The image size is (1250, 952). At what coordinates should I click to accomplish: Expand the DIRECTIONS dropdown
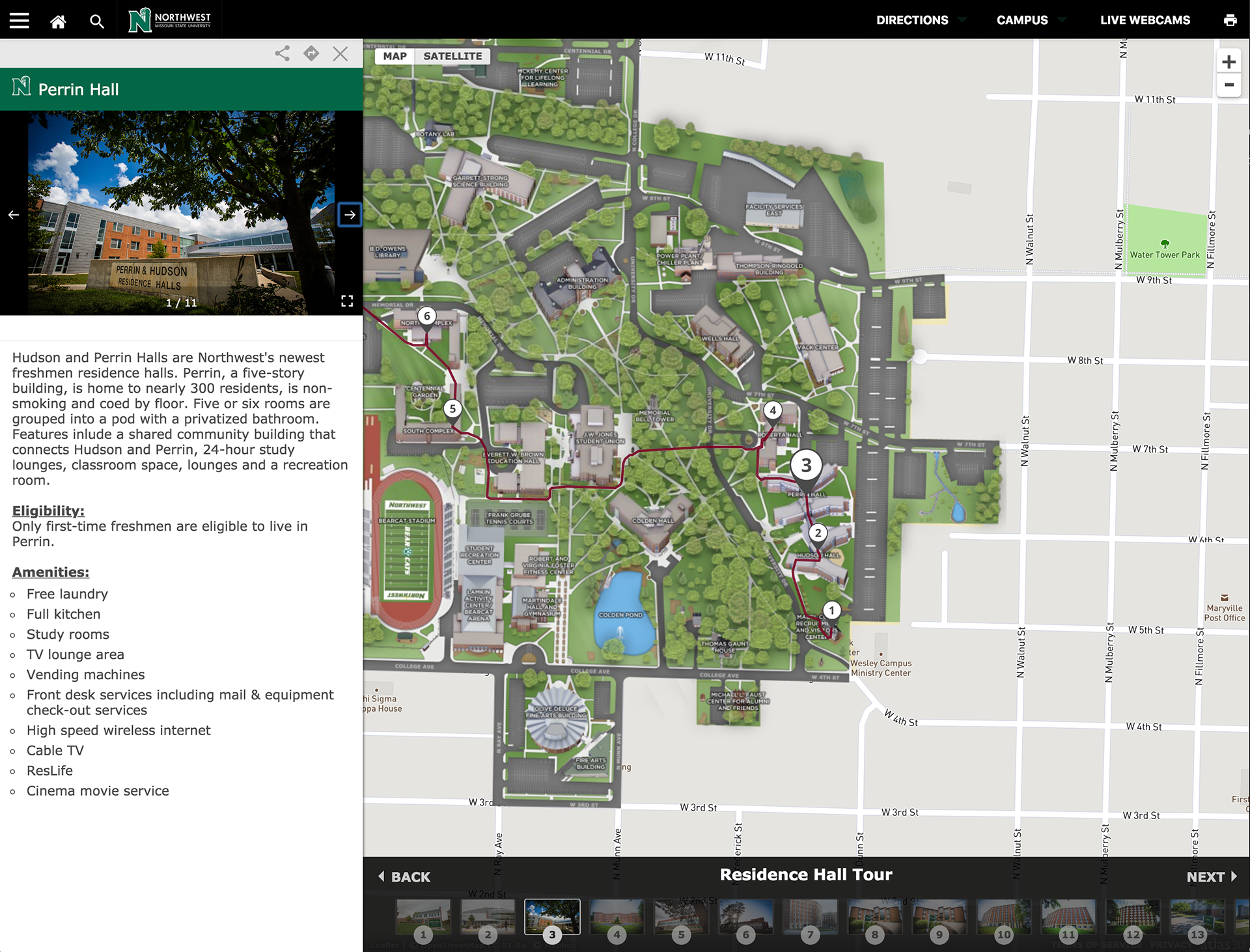click(920, 20)
